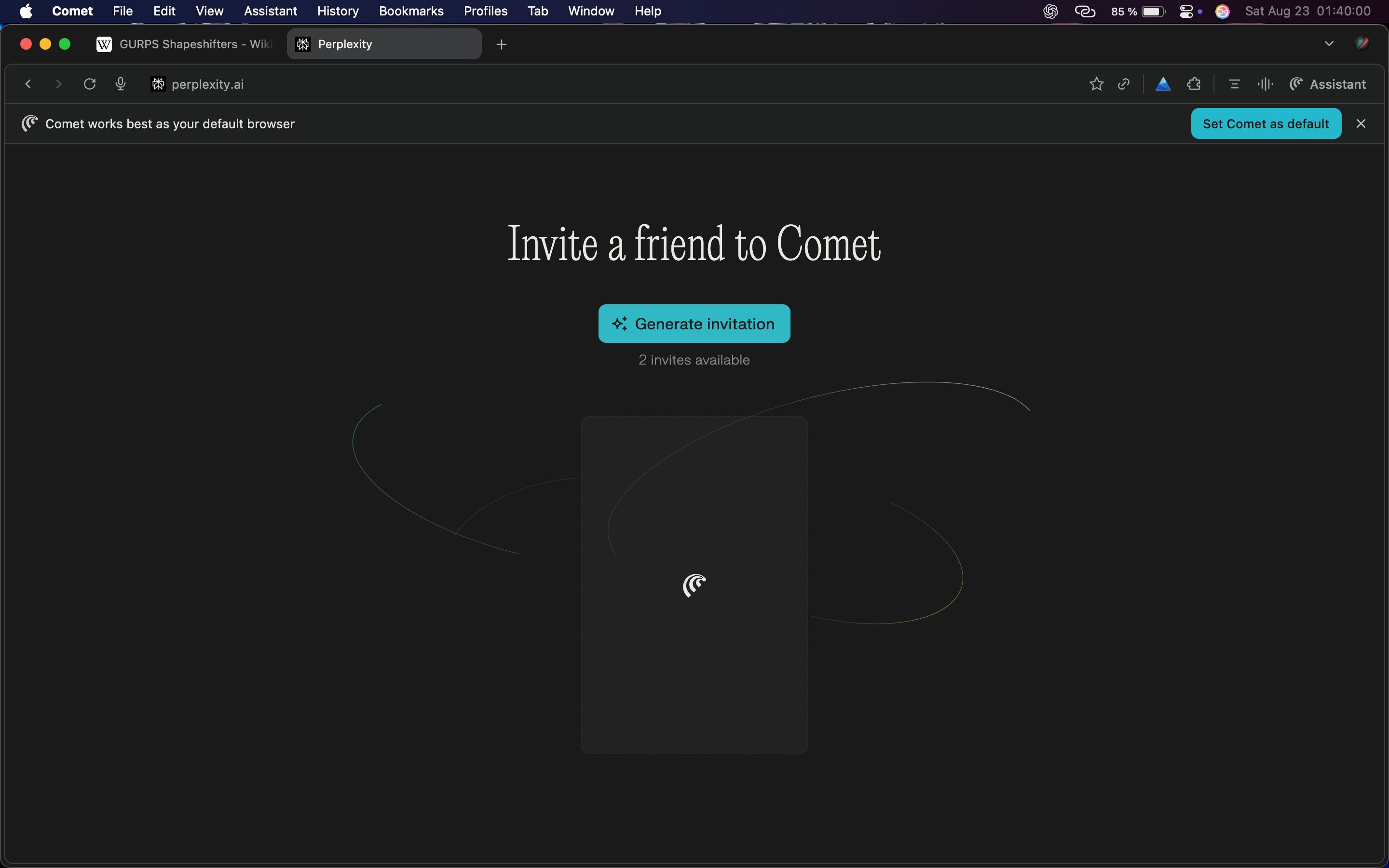Select the Perplexity tab

[384, 44]
